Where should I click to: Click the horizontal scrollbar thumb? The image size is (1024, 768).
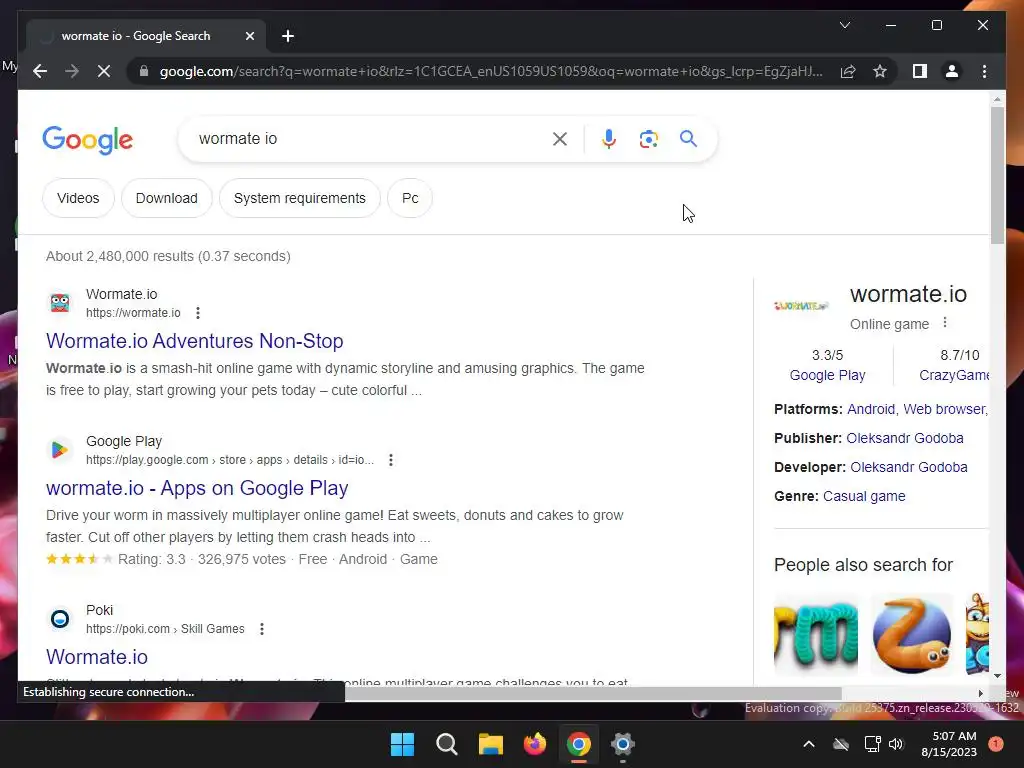(593, 693)
